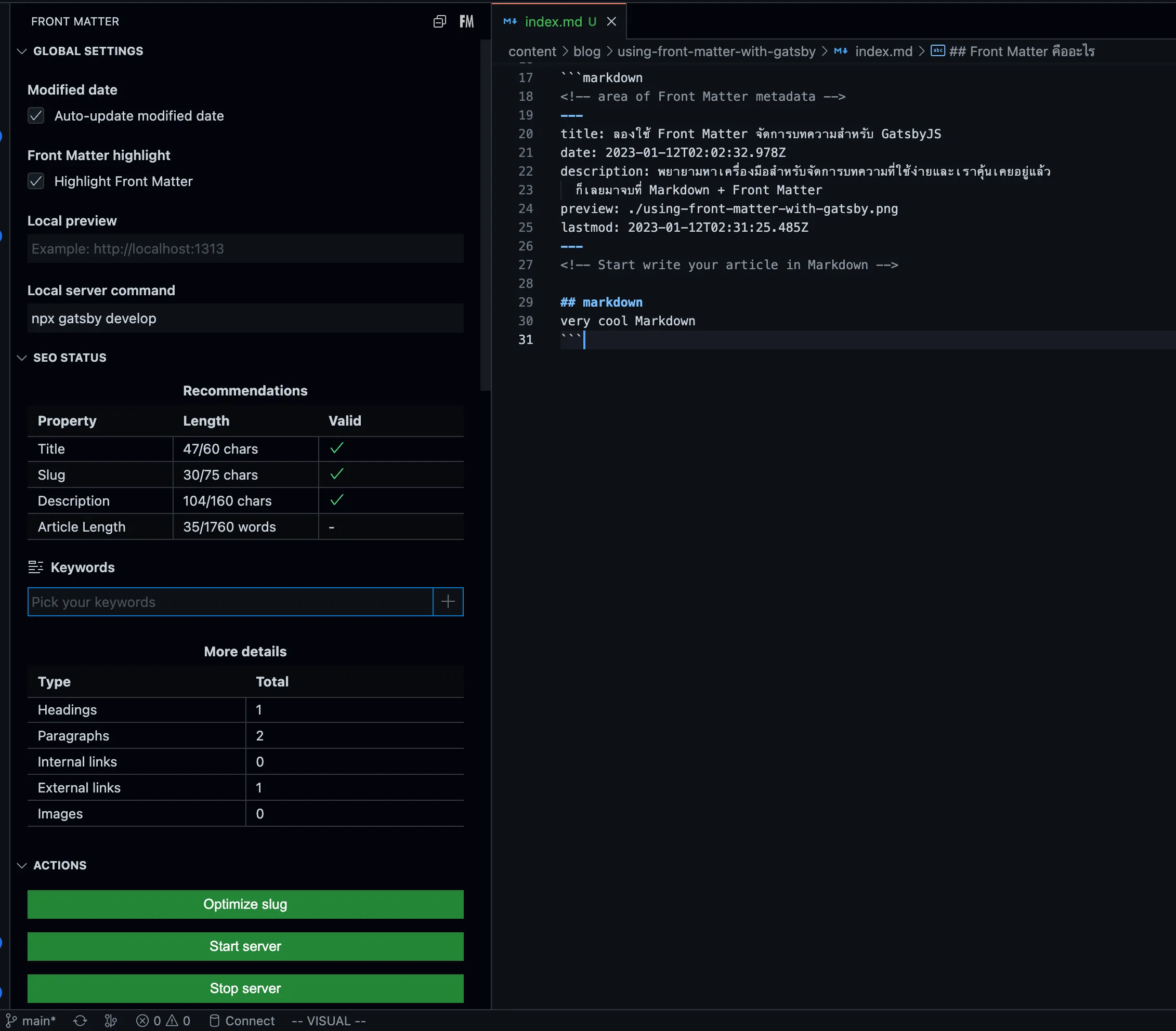This screenshot has height=1031, width=1176.
Task: Click the lastmod line in editor
Action: [684, 227]
